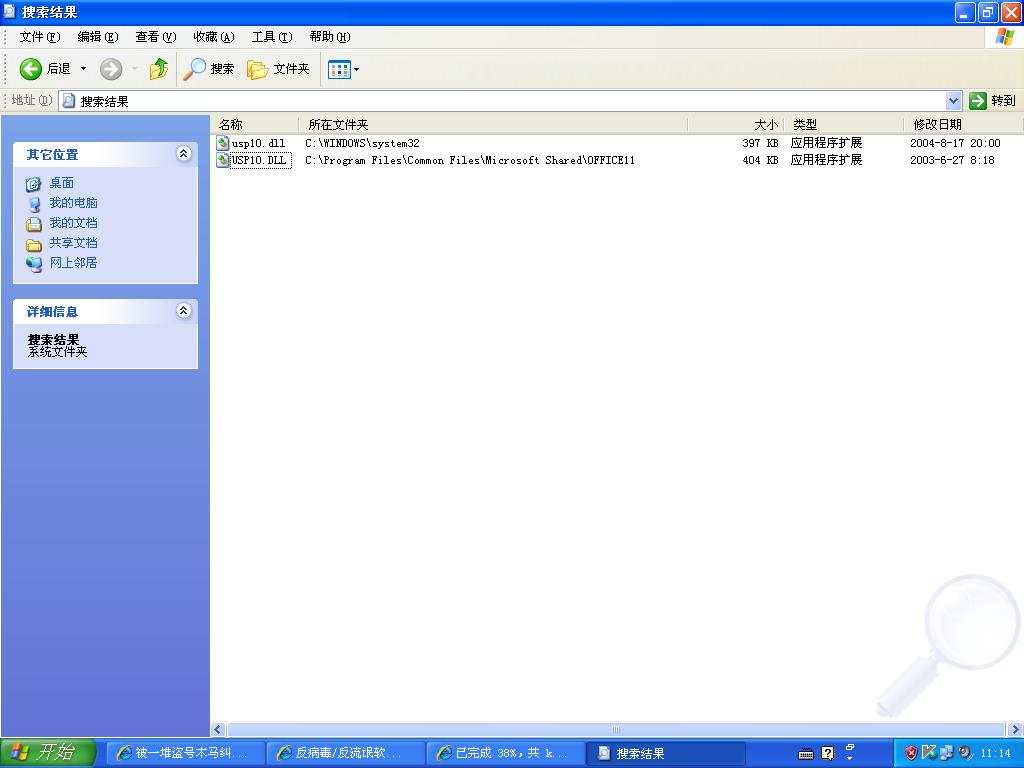Open the Views icon dropdown
Screen dimensions: 1024x768
pos(344,69)
